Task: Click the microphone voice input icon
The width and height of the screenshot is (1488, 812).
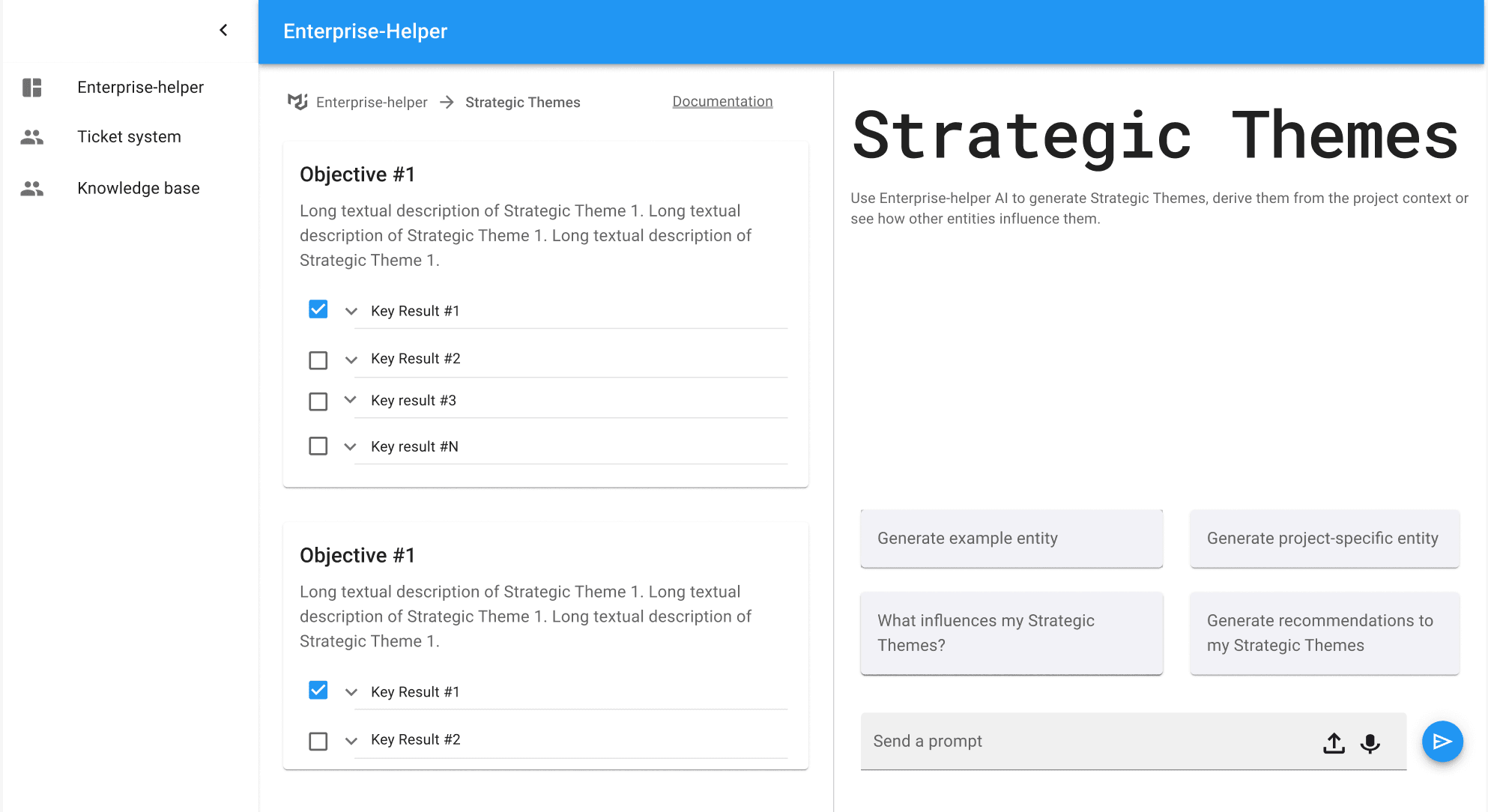Action: [1370, 742]
